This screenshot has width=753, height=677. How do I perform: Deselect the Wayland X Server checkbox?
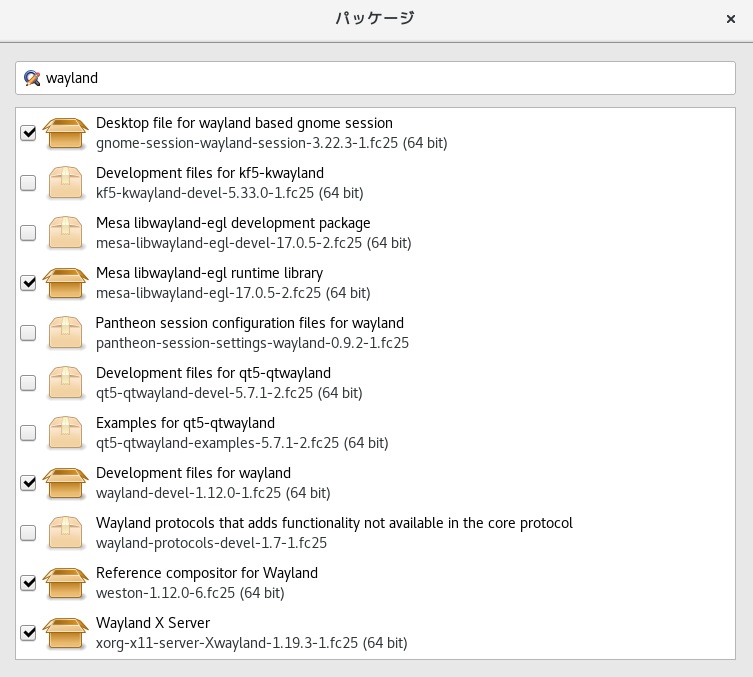[28, 633]
